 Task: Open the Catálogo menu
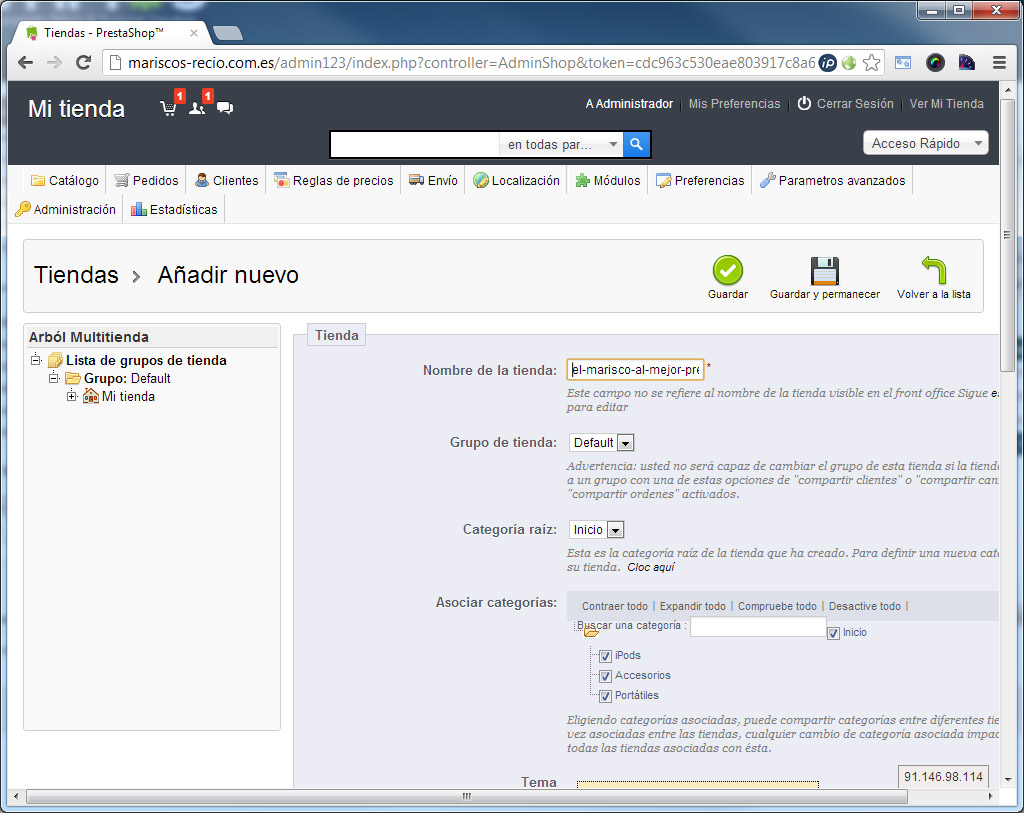coord(65,181)
